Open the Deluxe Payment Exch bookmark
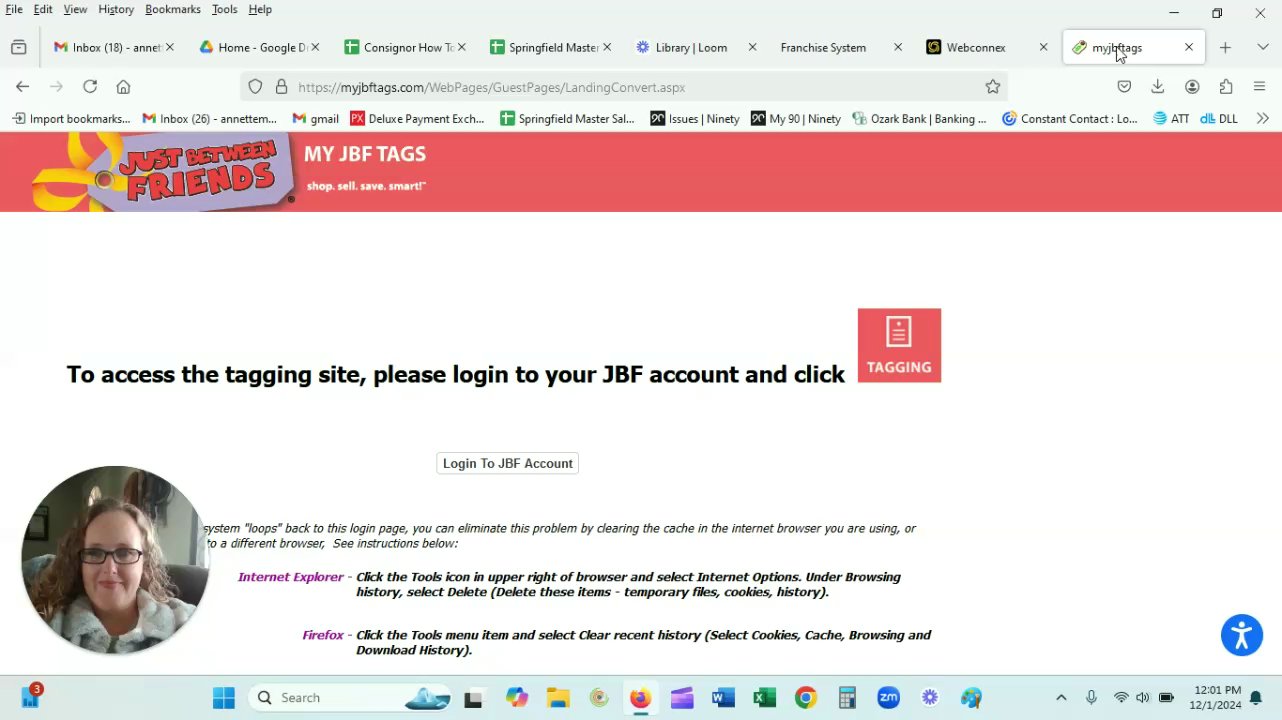 click(417, 118)
